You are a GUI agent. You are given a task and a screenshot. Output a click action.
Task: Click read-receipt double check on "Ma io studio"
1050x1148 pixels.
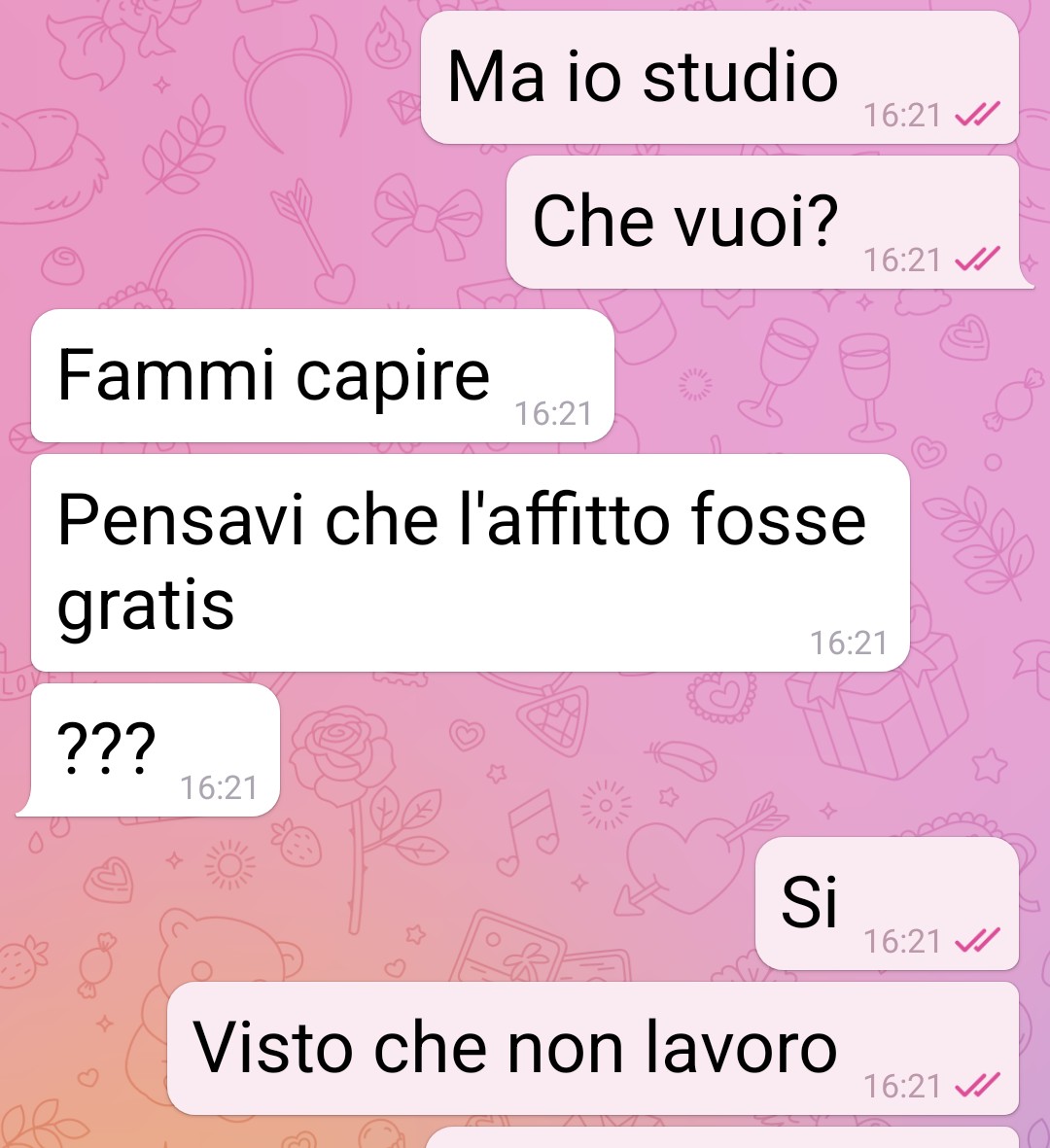977,114
